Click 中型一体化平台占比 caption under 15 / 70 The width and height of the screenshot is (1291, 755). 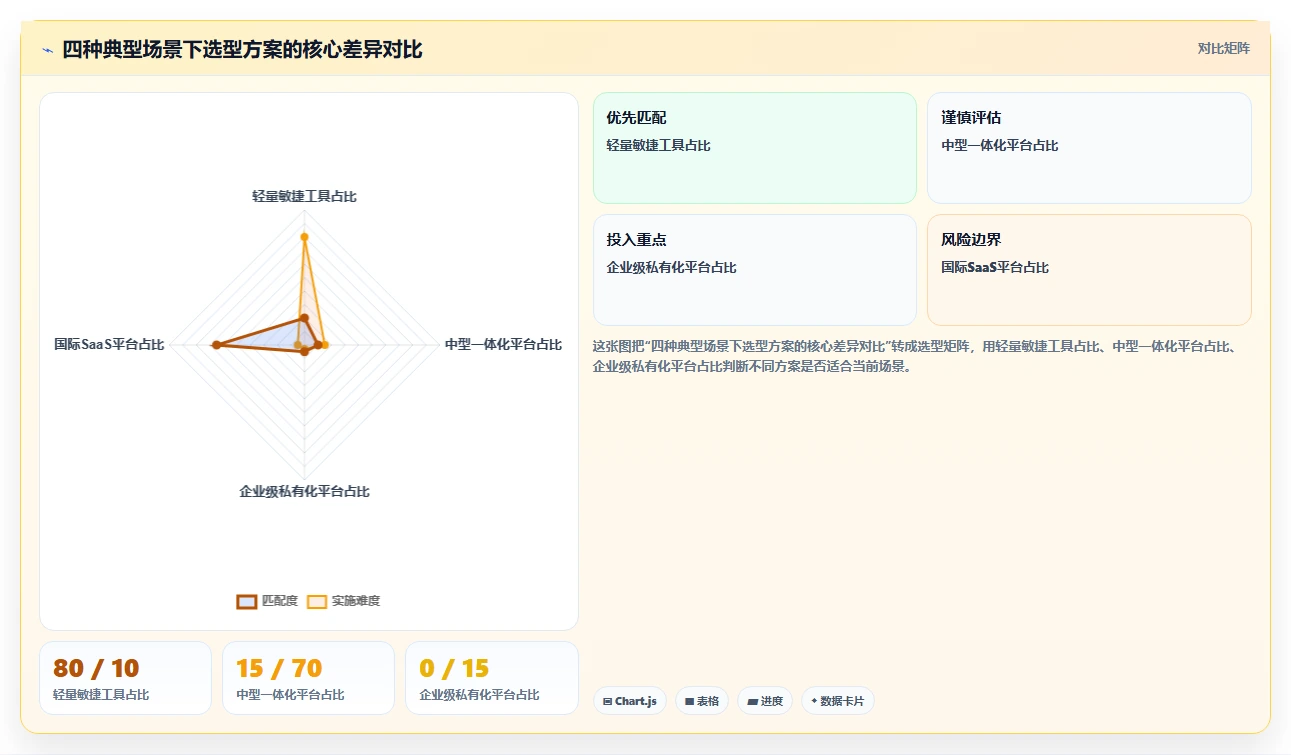pyautogui.click(x=290, y=695)
